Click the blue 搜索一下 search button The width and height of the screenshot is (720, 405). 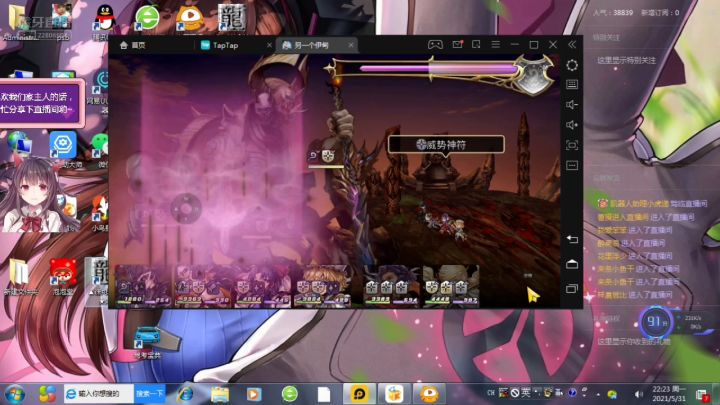150,394
